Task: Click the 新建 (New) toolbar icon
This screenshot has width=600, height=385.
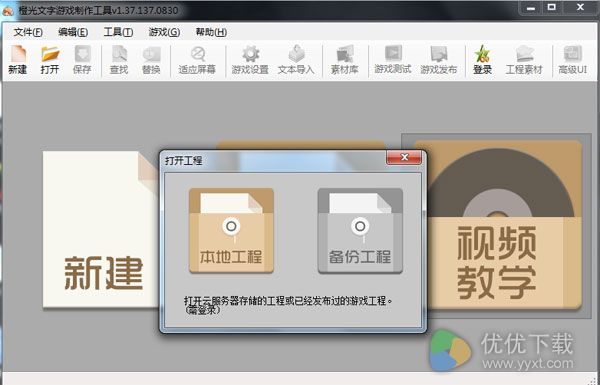Action: click(x=18, y=59)
